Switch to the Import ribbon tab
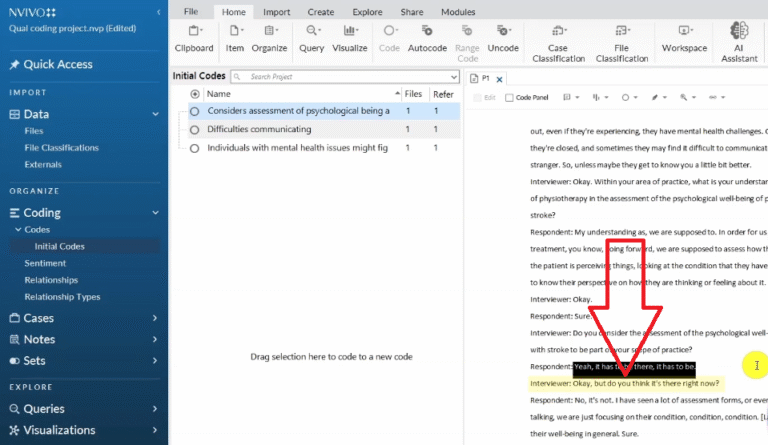 (x=276, y=12)
